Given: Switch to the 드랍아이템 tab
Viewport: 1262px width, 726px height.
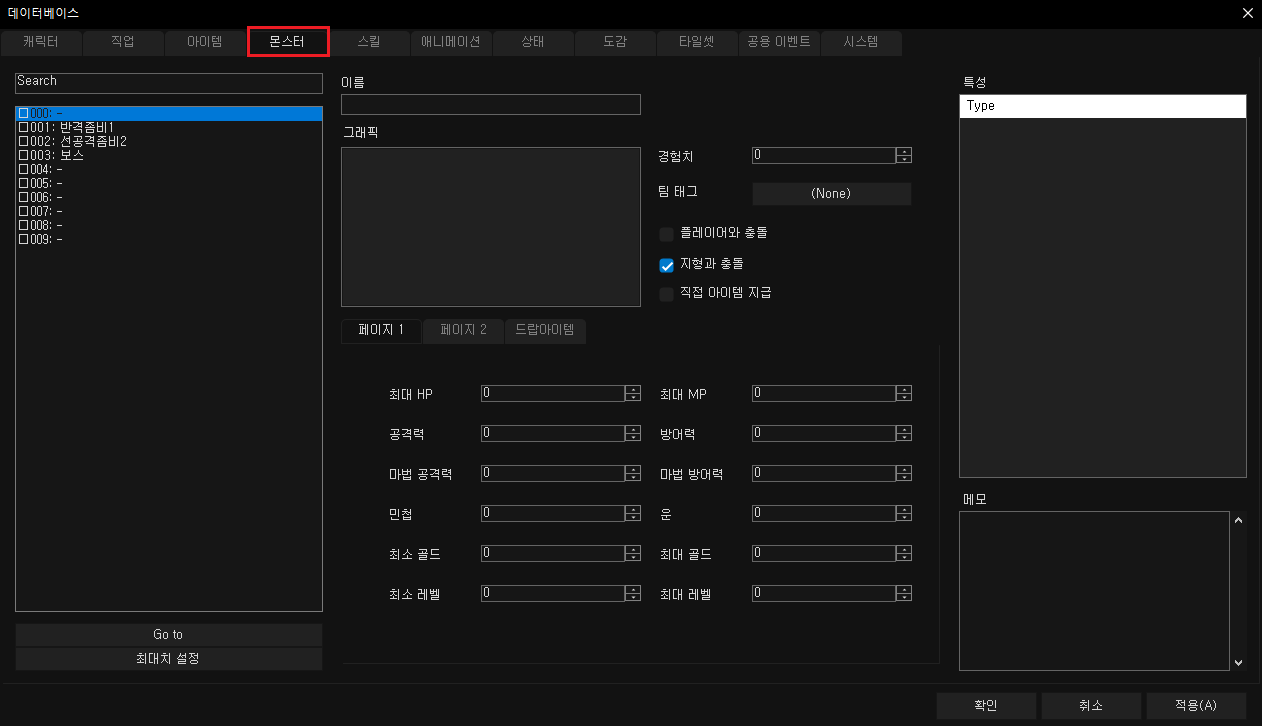Looking at the screenshot, I should [x=545, y=330].
